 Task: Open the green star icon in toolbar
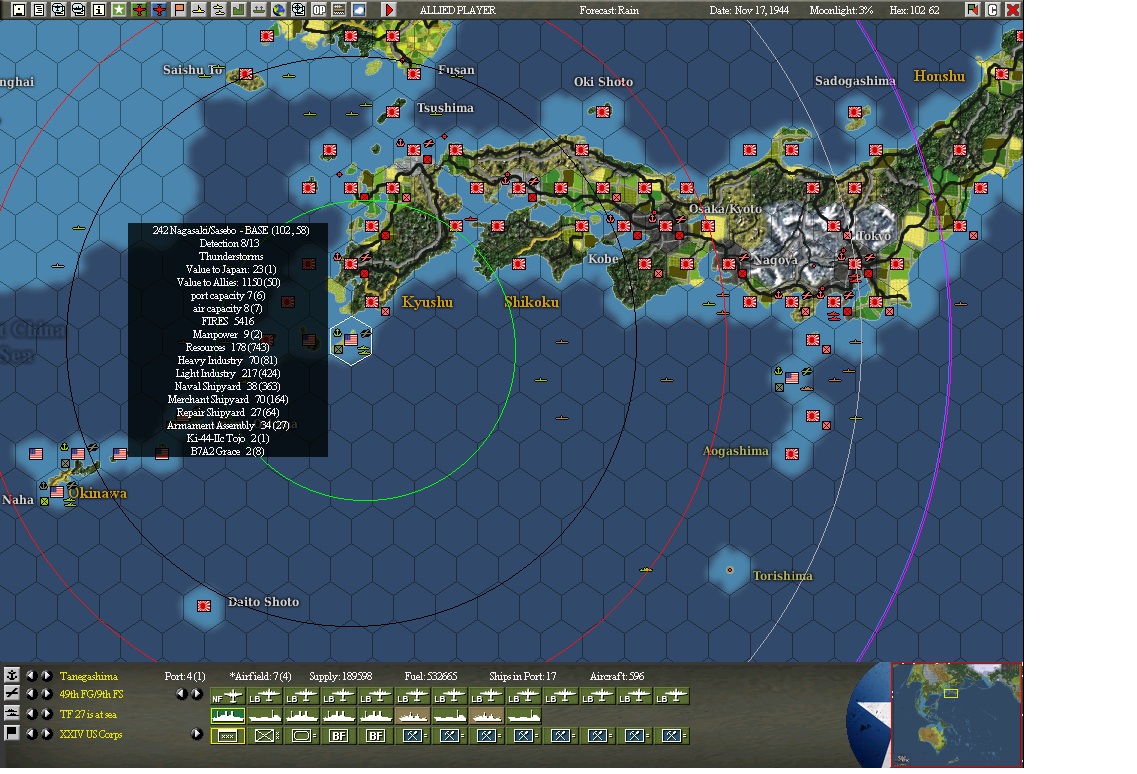118,9
